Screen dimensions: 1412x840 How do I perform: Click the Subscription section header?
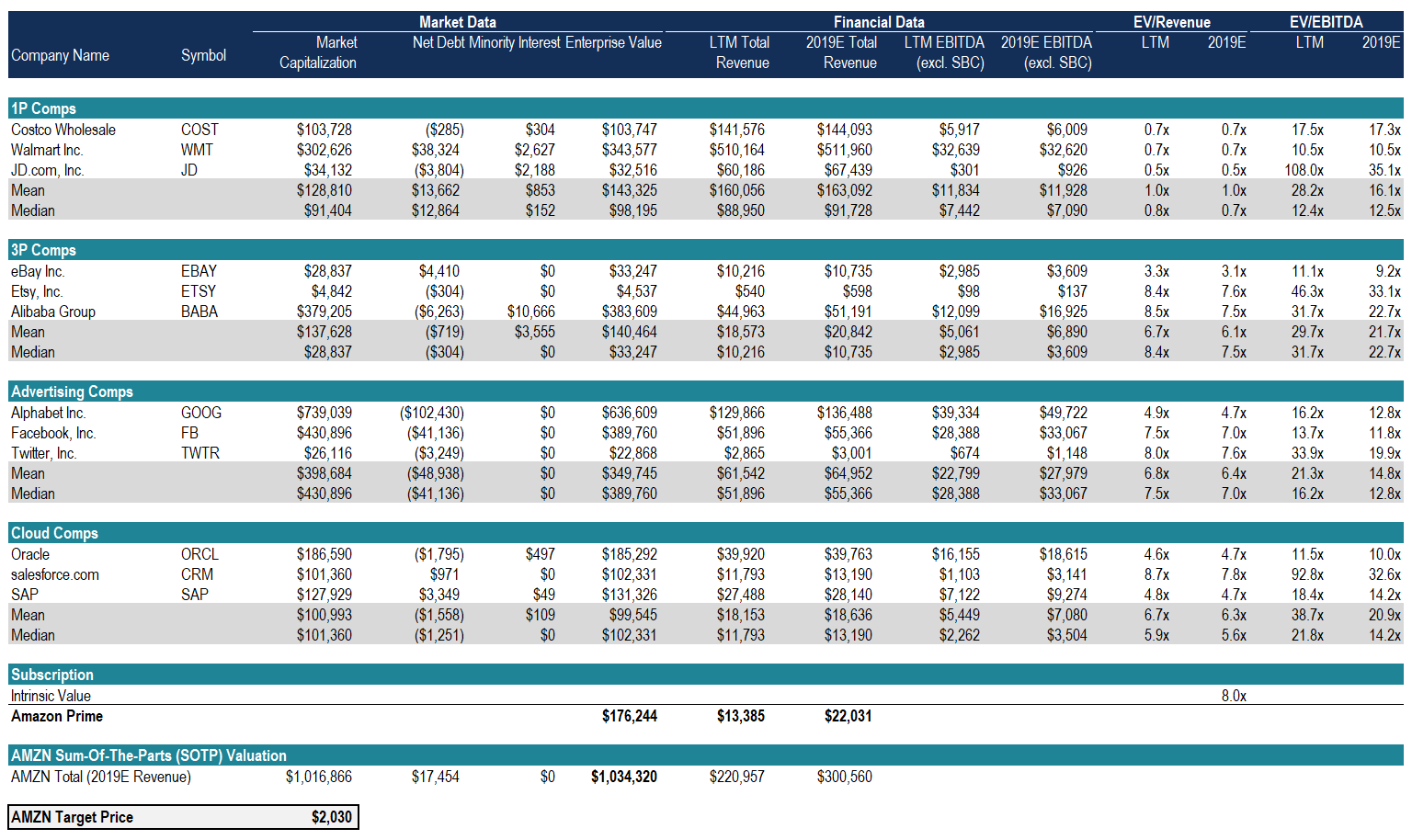pyautogui.click(x=52, y=675)
